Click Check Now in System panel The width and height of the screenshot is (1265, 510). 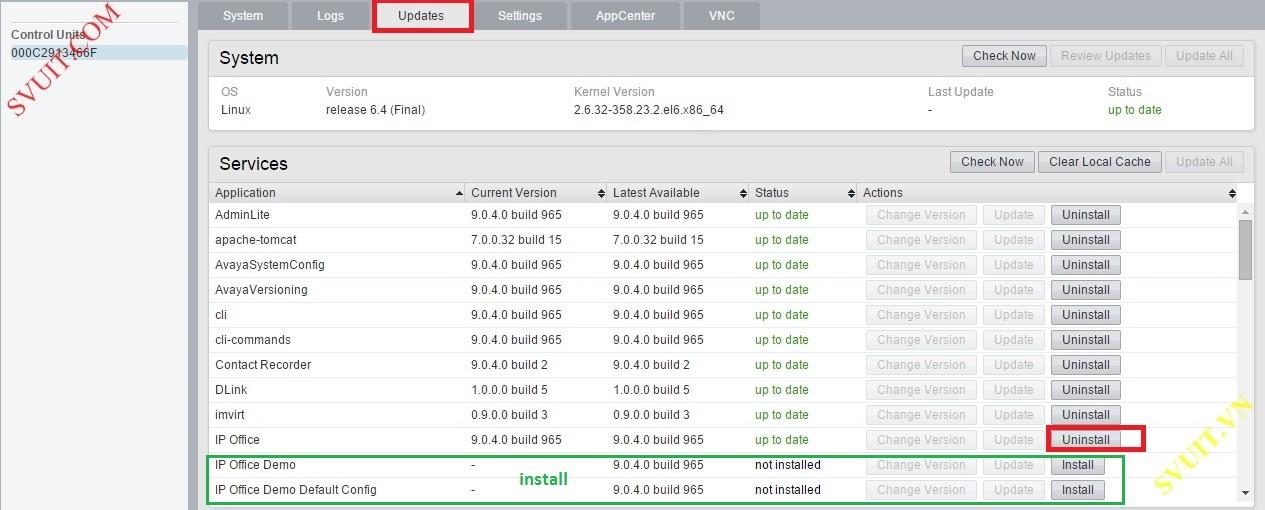[x=1004, y=56]
